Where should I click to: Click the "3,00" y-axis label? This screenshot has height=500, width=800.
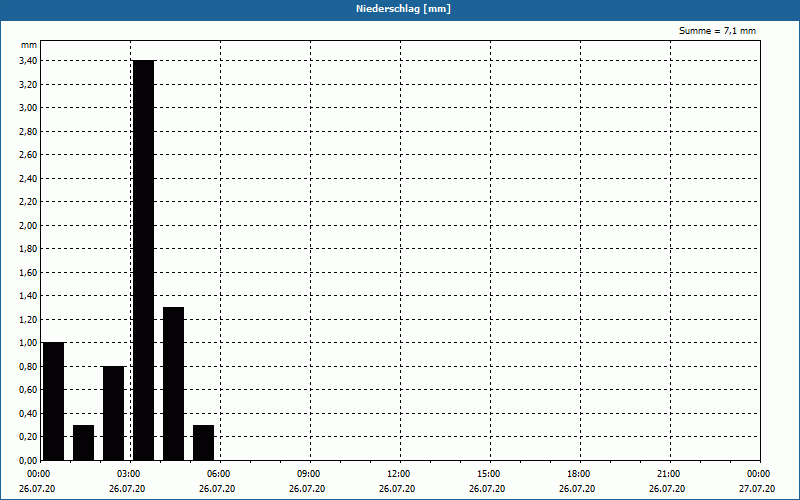(x=28, y=108)
